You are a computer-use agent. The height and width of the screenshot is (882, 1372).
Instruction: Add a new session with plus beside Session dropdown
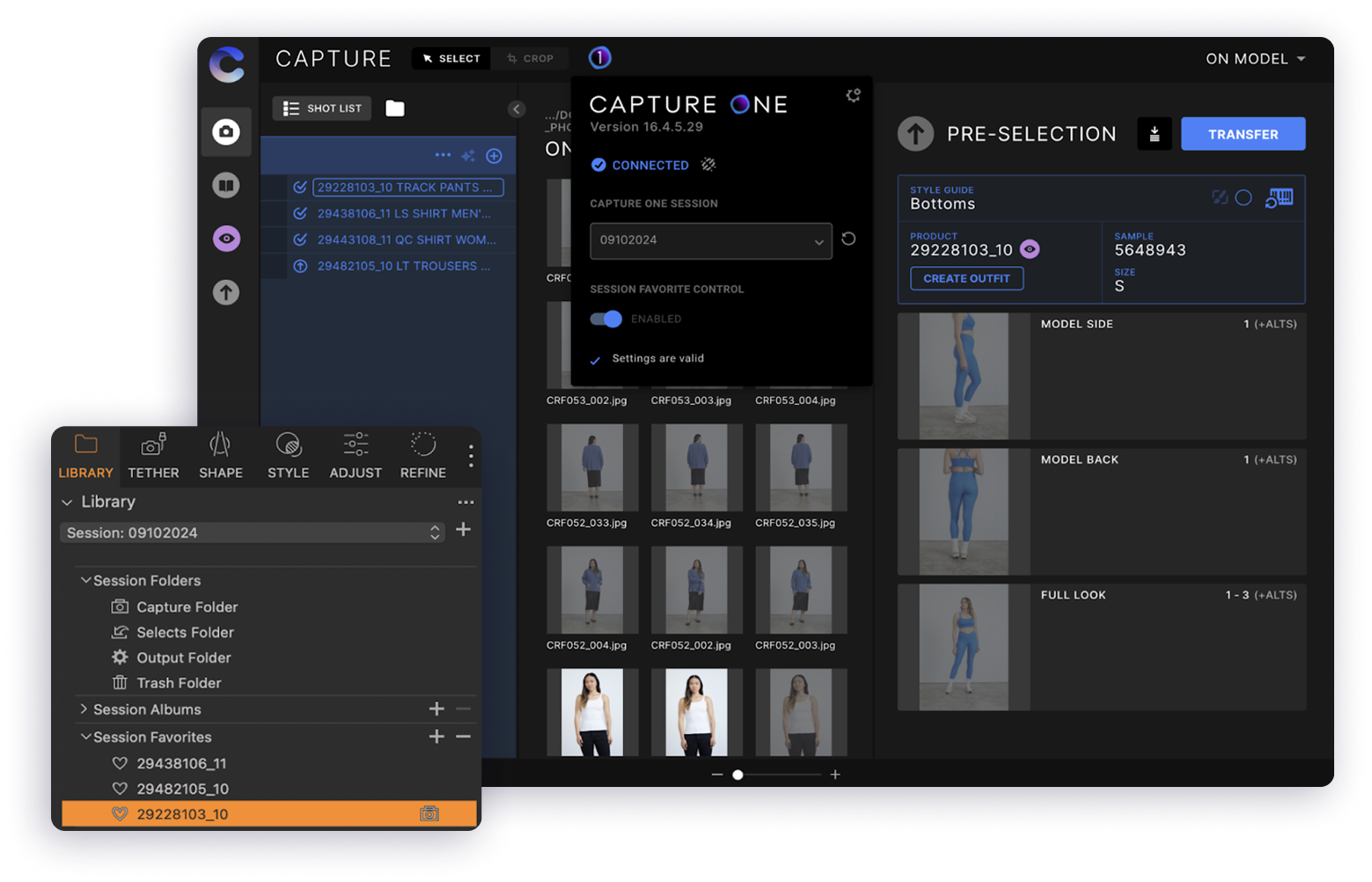[x=464, y=529]
